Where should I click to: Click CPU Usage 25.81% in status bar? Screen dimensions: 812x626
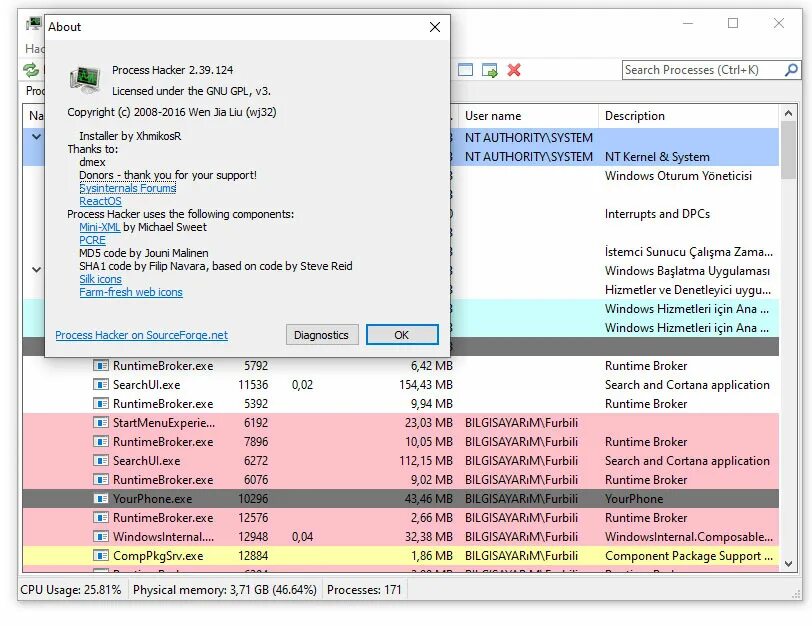[x=71, y=590]
